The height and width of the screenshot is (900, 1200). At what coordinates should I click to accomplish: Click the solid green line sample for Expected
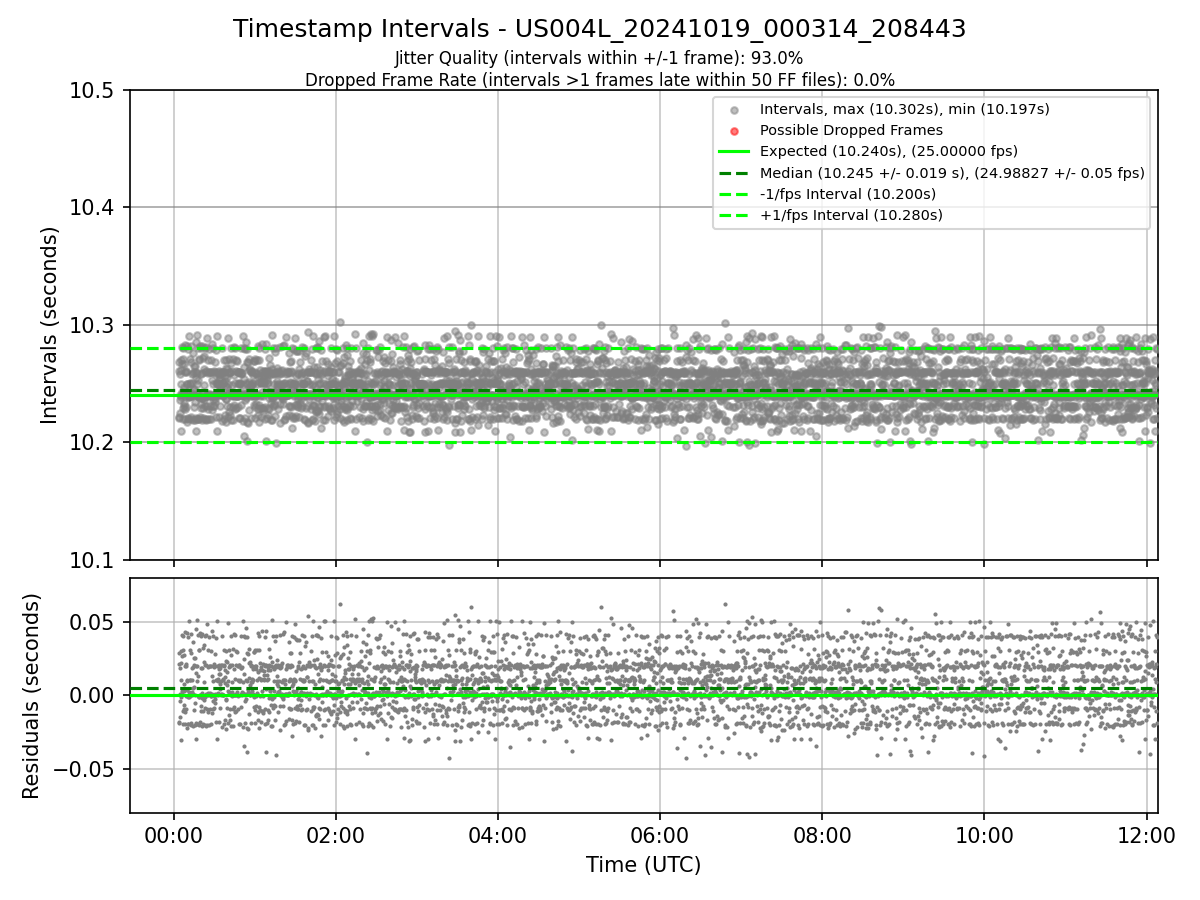pos(734,152)
